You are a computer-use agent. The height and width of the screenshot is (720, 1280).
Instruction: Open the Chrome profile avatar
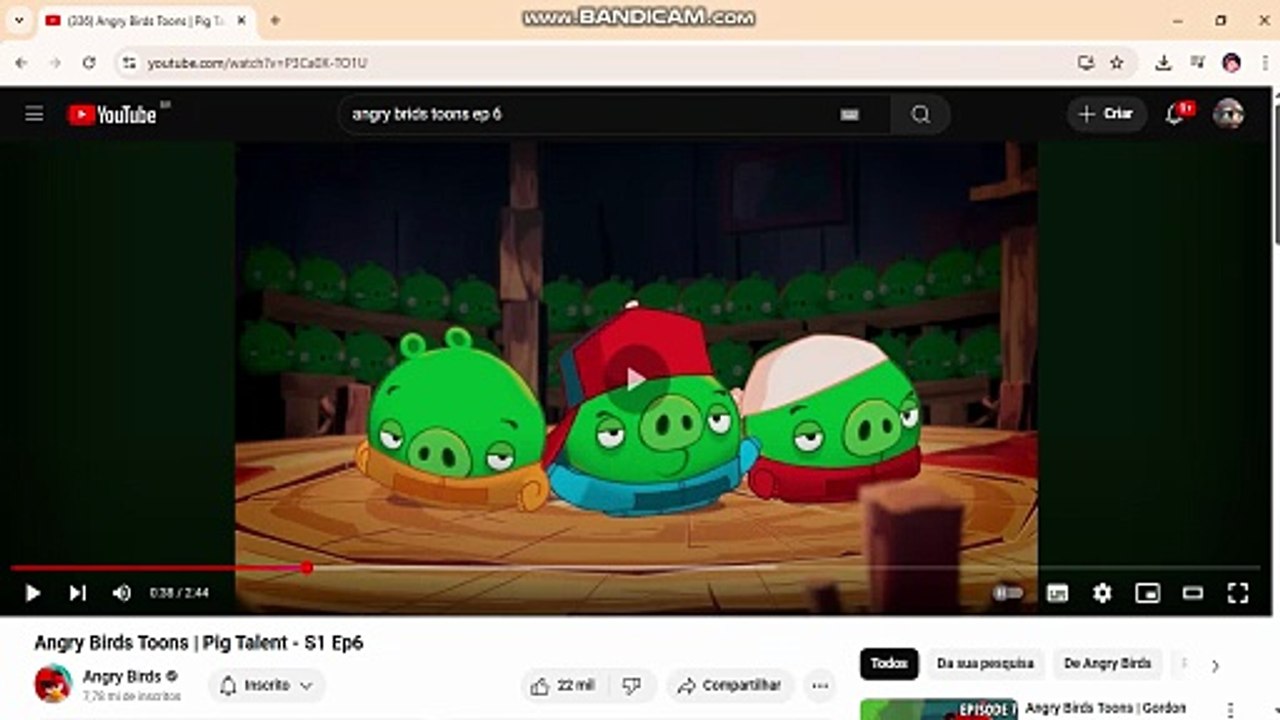coord(1231,63)
